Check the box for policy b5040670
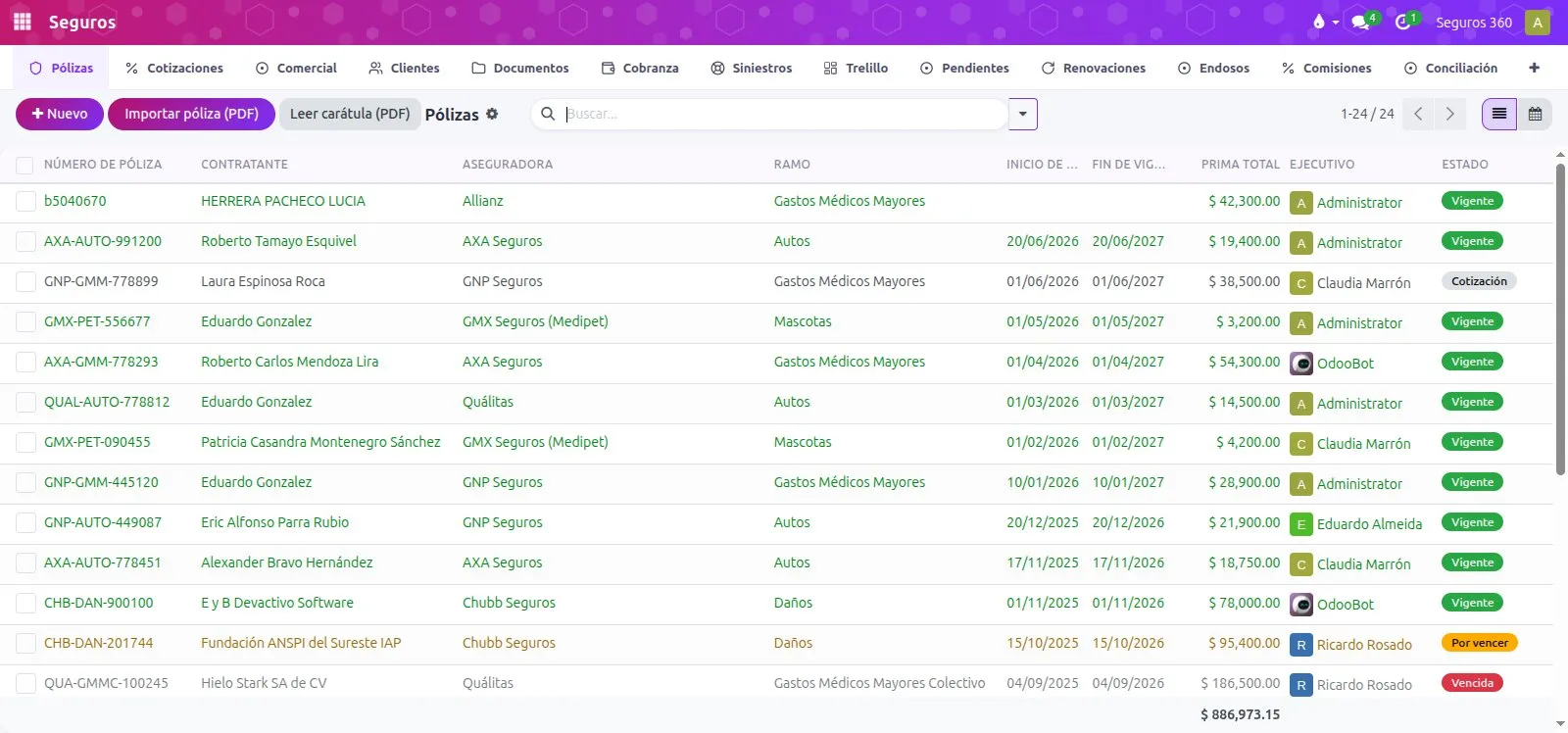Viewport: 1568px width, 733px height. pos(25,202)
